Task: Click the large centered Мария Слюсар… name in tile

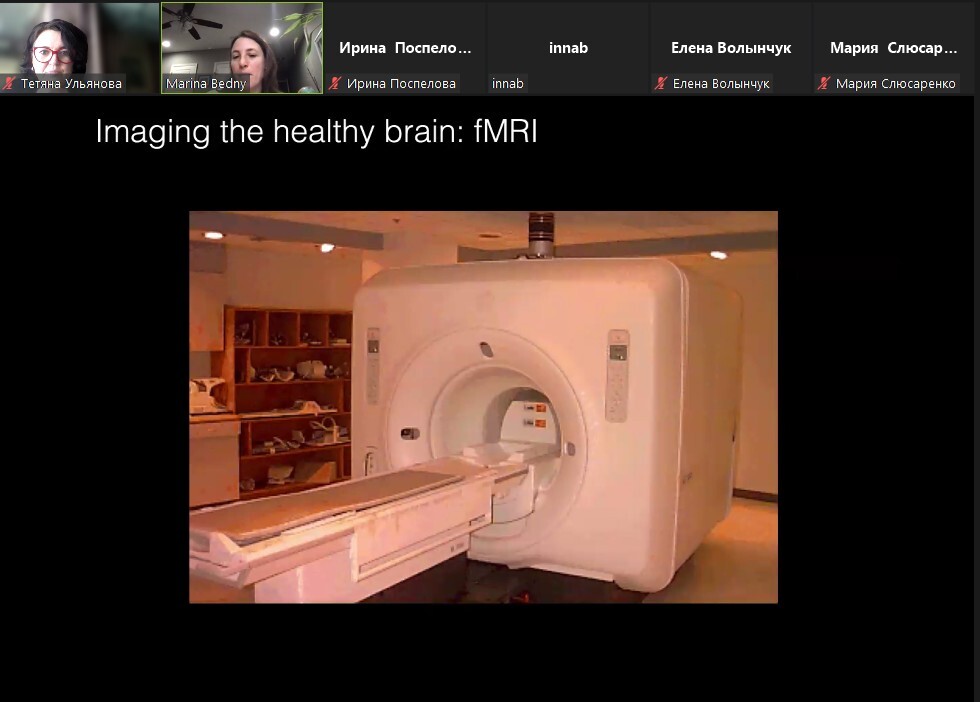Action: coord(894,48)
